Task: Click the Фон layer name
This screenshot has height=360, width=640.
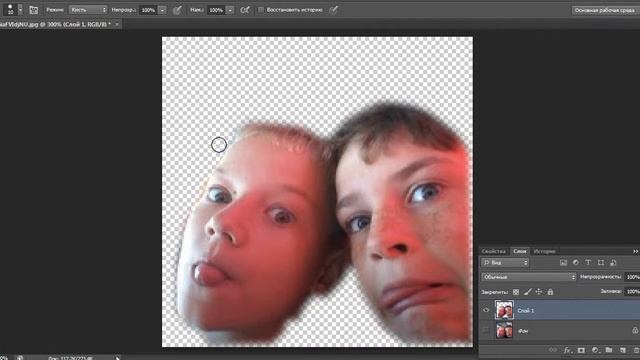Action: 523,331
